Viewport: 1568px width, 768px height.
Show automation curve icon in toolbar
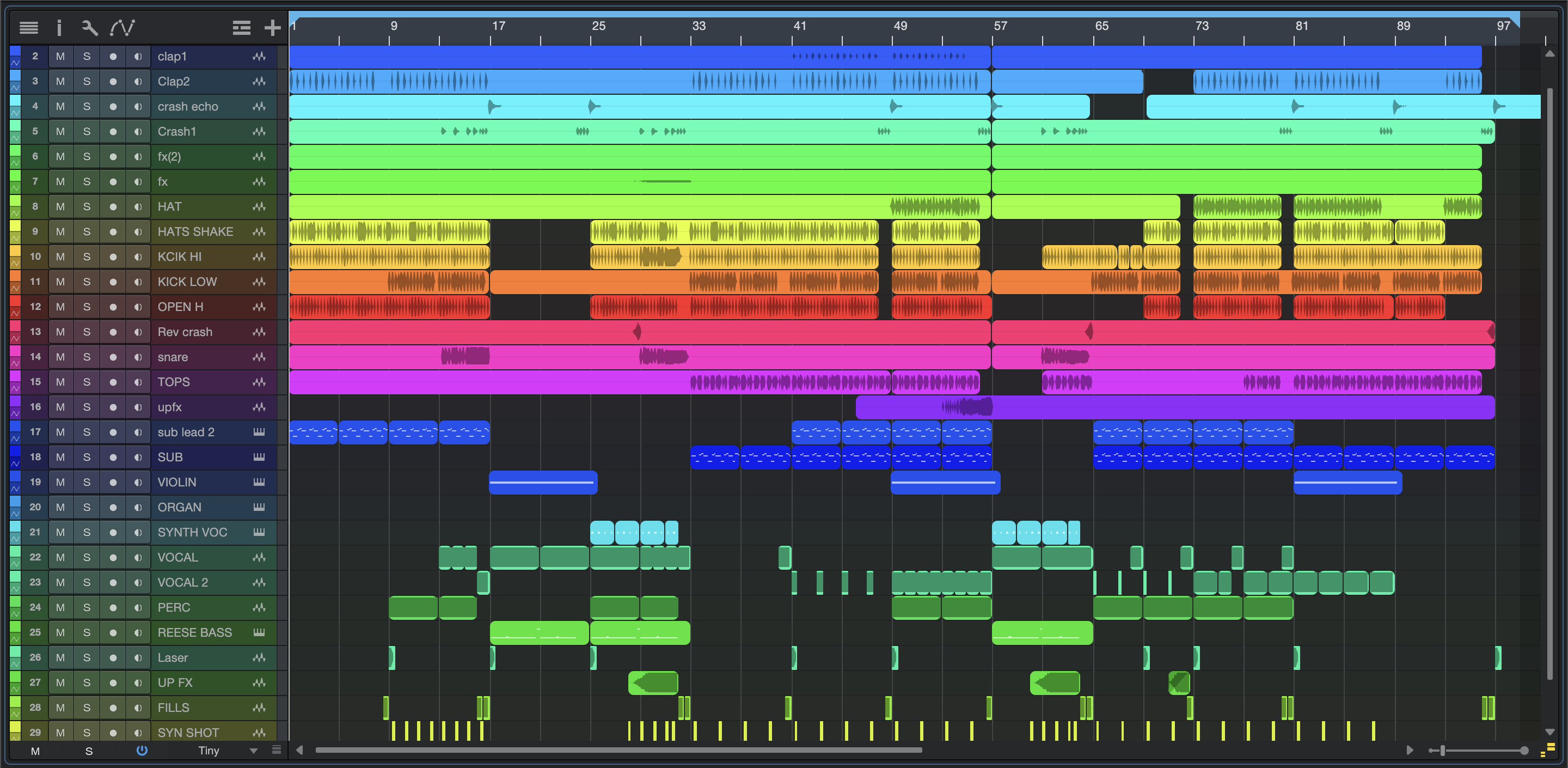coord(122,27)
